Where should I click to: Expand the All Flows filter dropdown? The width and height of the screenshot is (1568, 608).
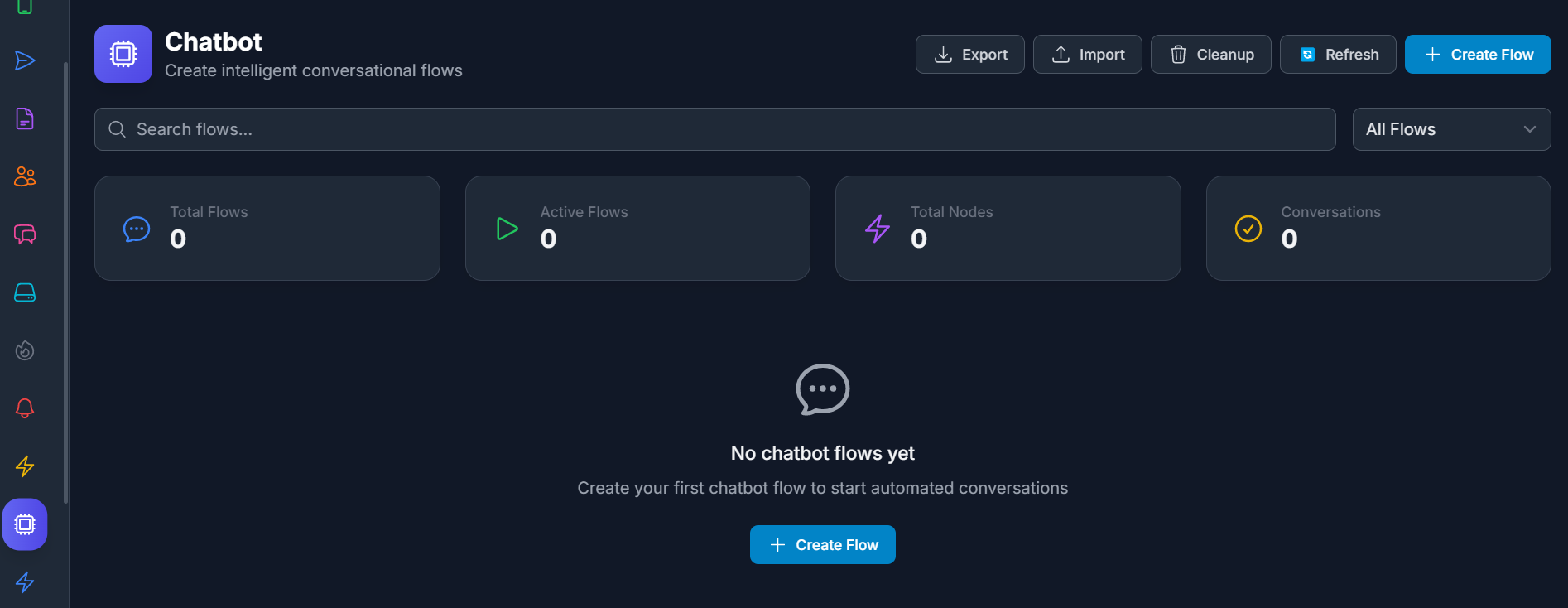click(1451, 129)
